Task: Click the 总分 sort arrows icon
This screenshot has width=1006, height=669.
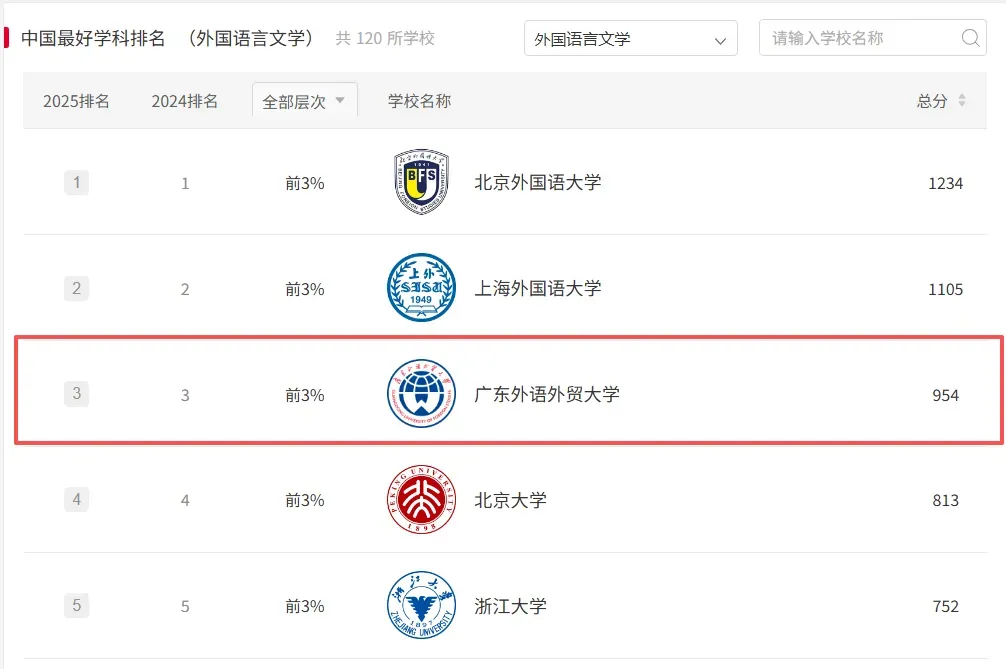Action: (962, 101)
